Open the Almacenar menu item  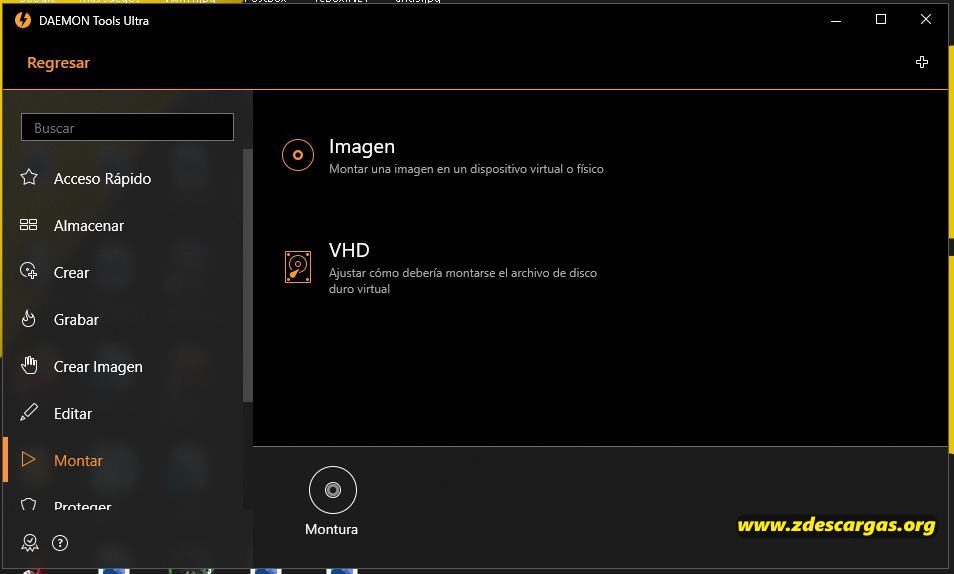(x=89, y=225)
